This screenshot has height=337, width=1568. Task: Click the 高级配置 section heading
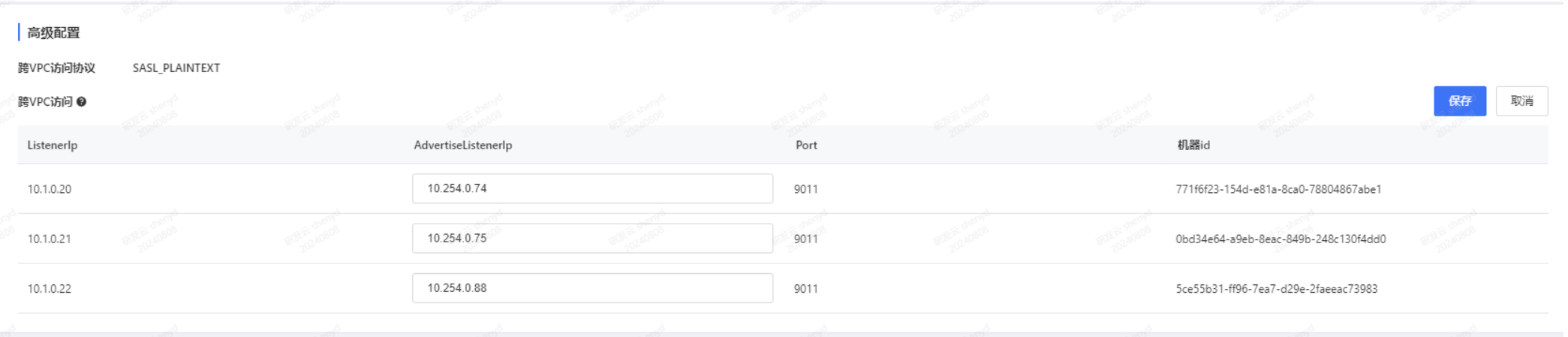pos(53,33)
